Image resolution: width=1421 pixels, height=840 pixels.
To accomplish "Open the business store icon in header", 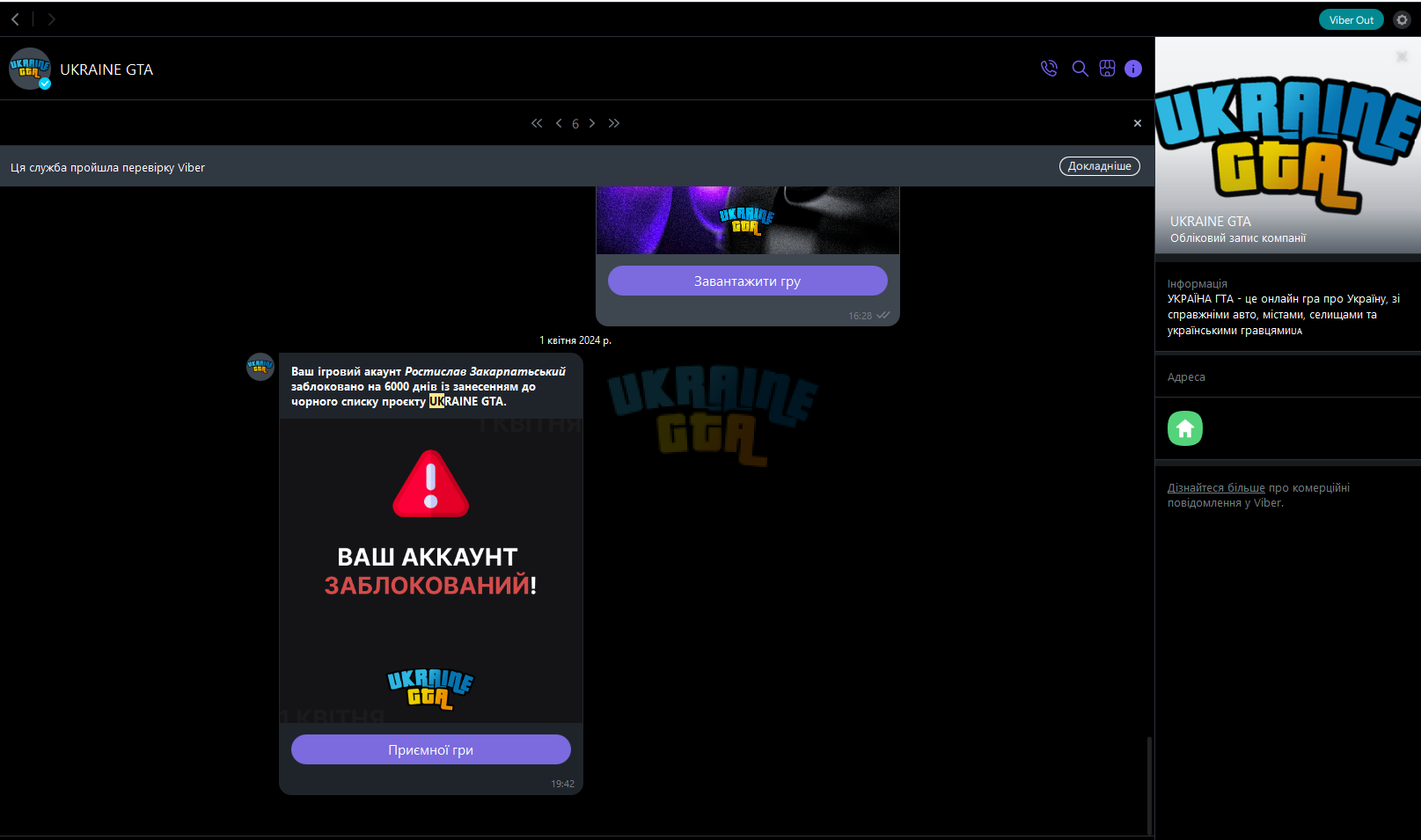I will point(1107,69).
